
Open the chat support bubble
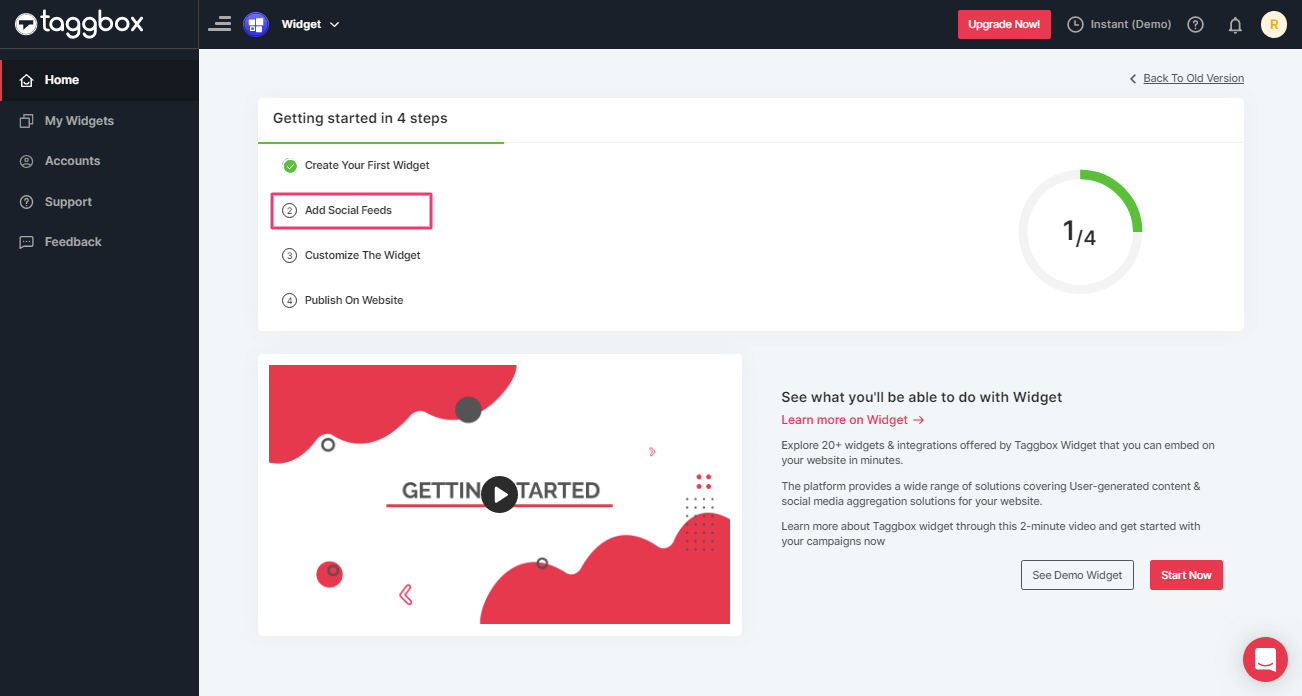tap(1265, 659)
